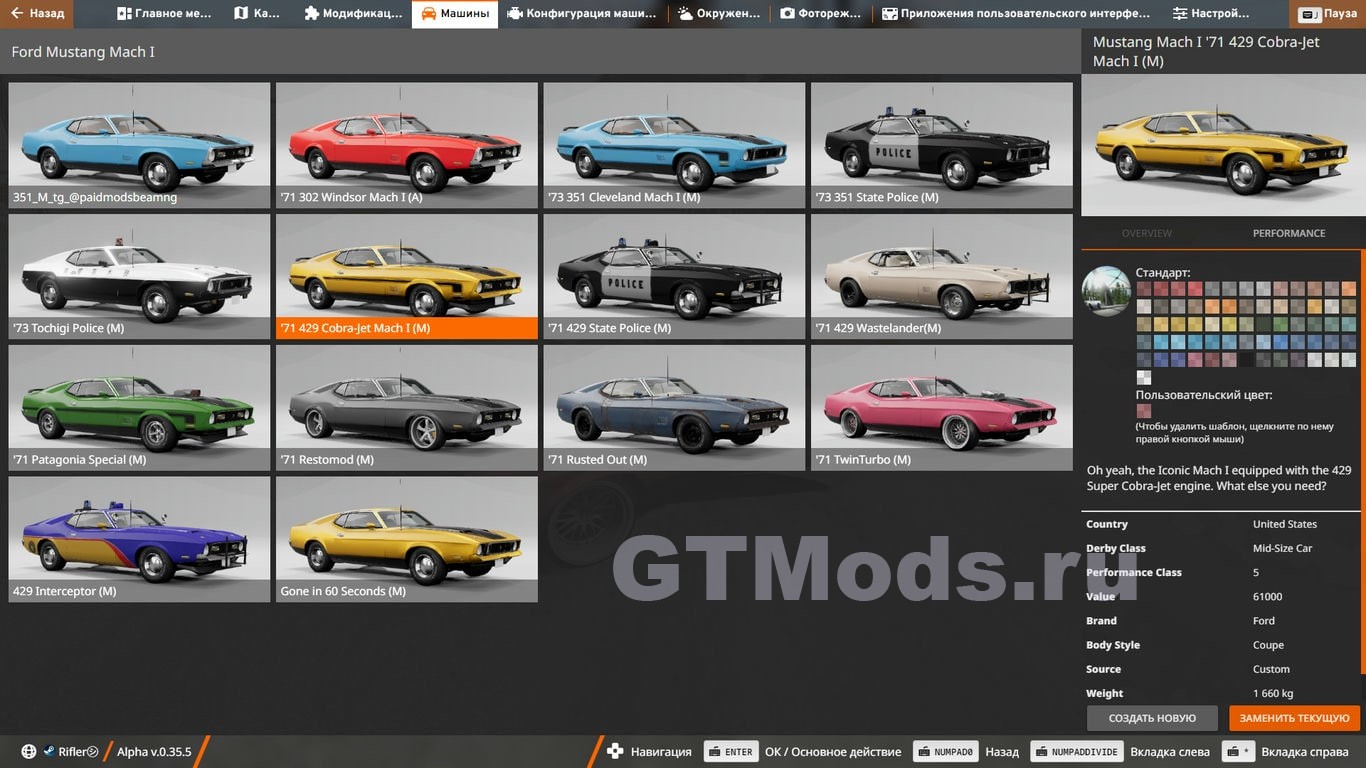The height and width of the screenshot is (768, 1366).
Task: Pick the '71 302 Windsor Mach I (A)
Action: coord(407,145)
